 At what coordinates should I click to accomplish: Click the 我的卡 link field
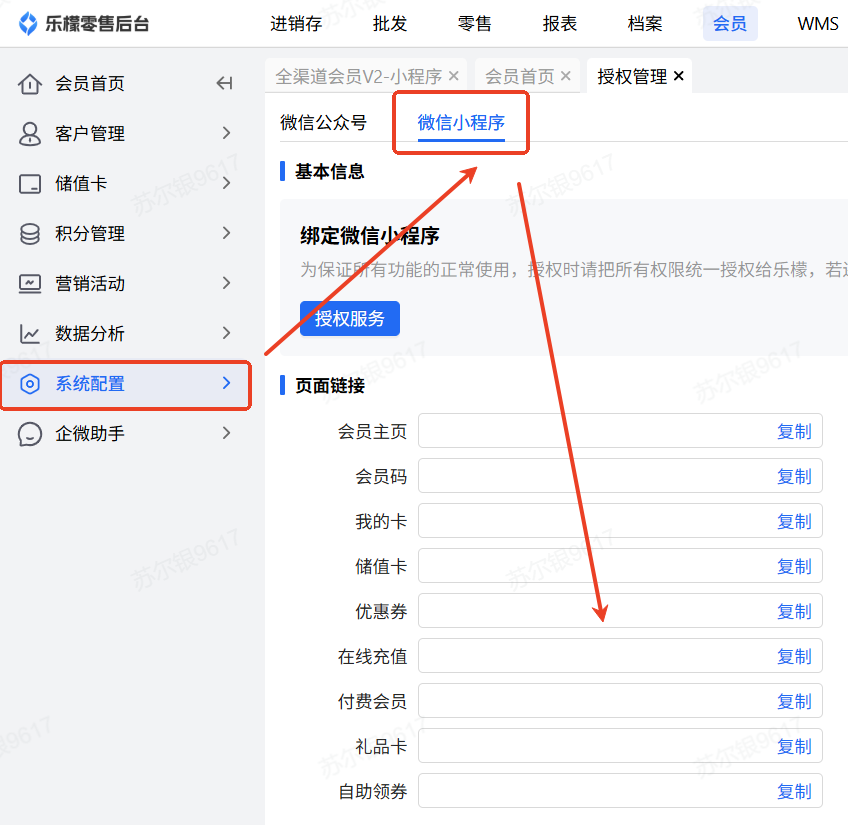tap(620, 520)
